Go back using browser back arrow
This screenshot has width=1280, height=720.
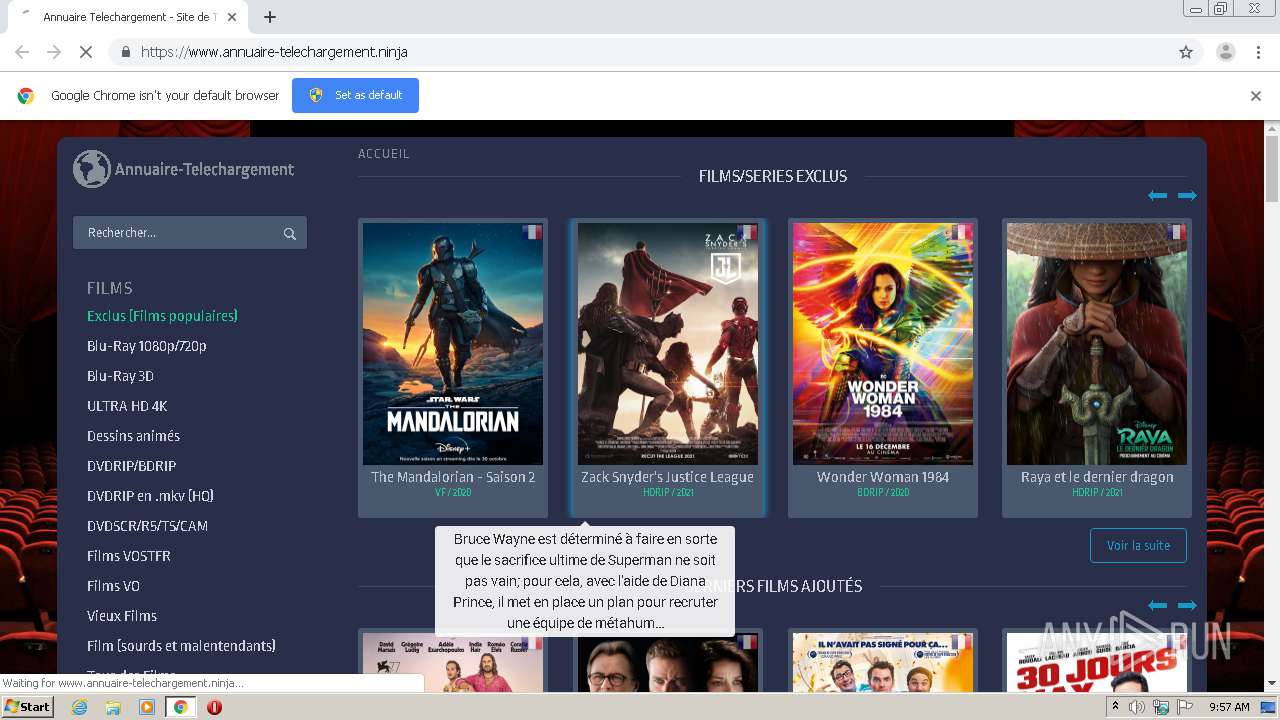point(22,52)
